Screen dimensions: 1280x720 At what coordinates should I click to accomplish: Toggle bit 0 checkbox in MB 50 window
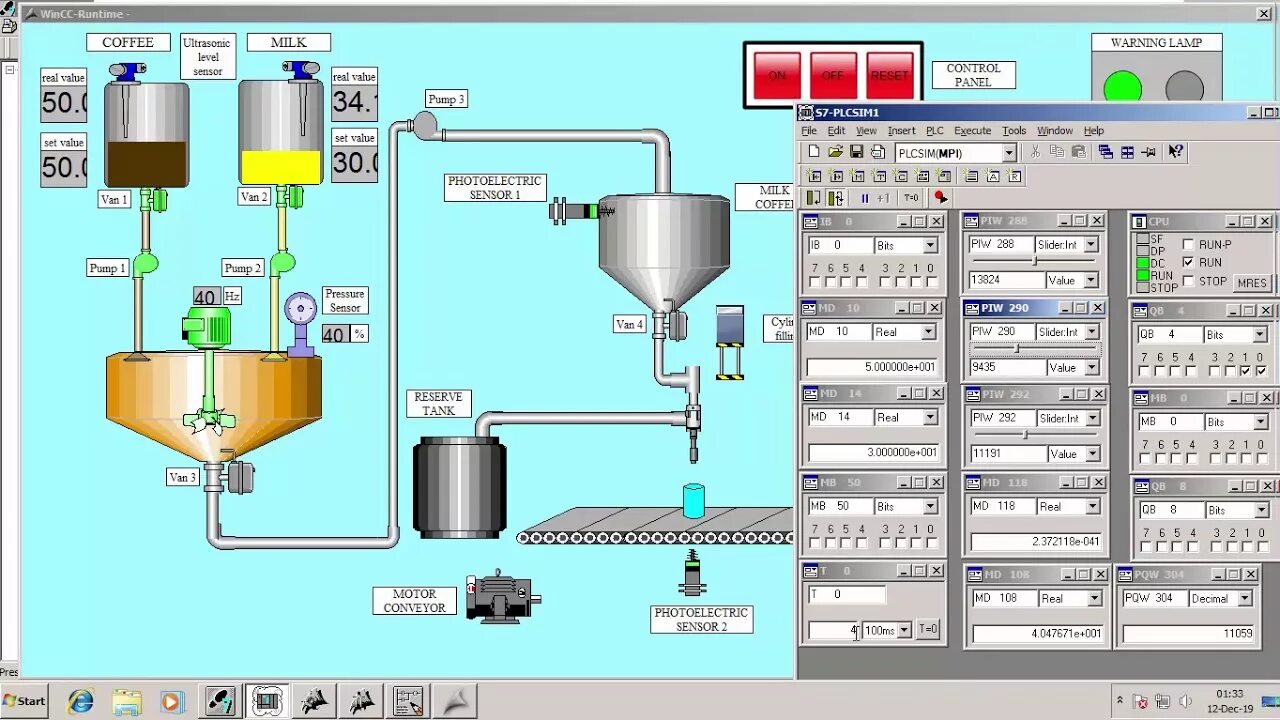(x=930, y=543)
